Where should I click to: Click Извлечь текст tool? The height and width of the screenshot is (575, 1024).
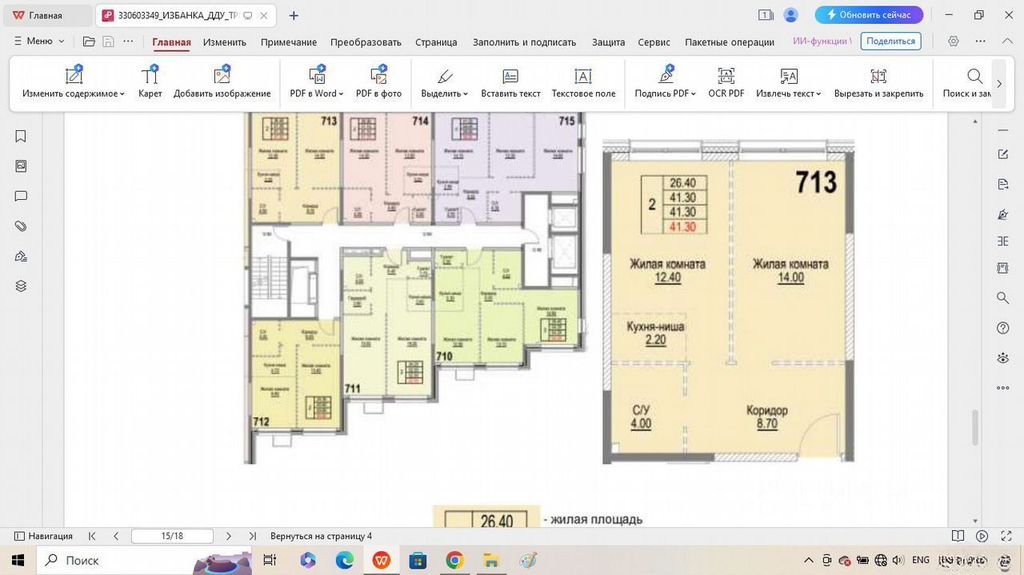tap(788, 82)
